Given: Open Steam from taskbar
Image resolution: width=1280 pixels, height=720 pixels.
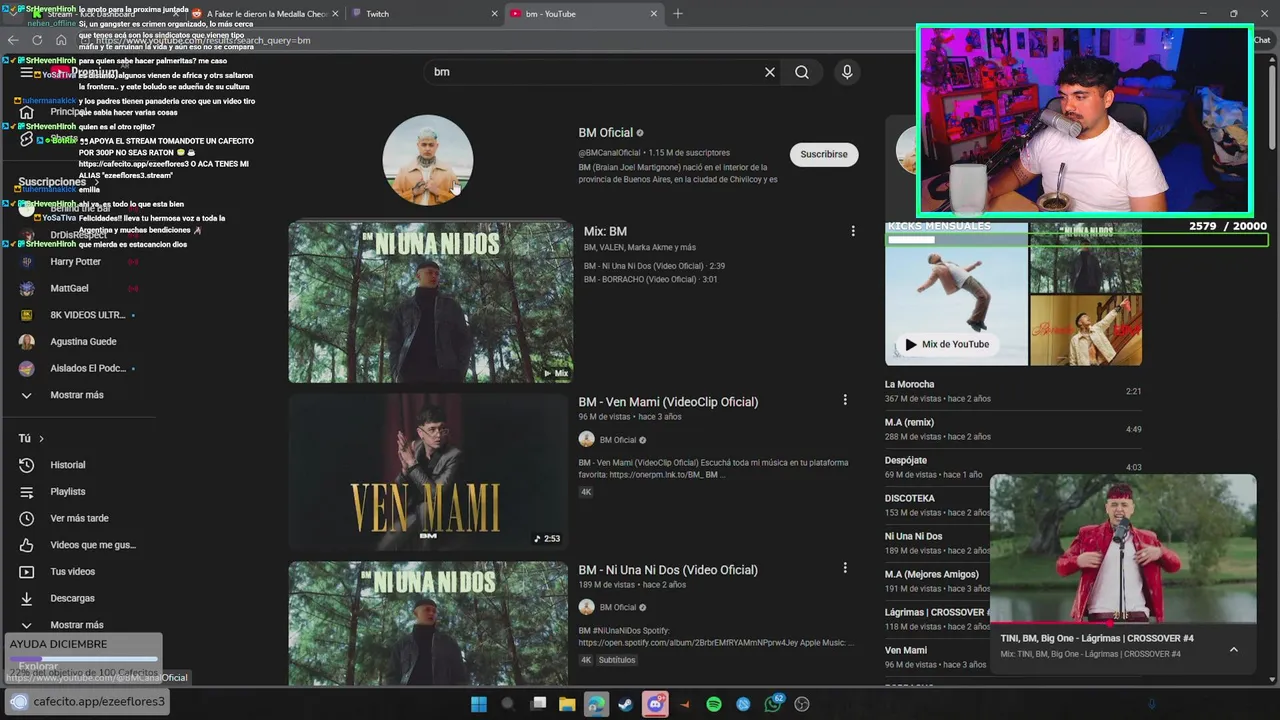Looking at the screenshot, I should point(625,704).
